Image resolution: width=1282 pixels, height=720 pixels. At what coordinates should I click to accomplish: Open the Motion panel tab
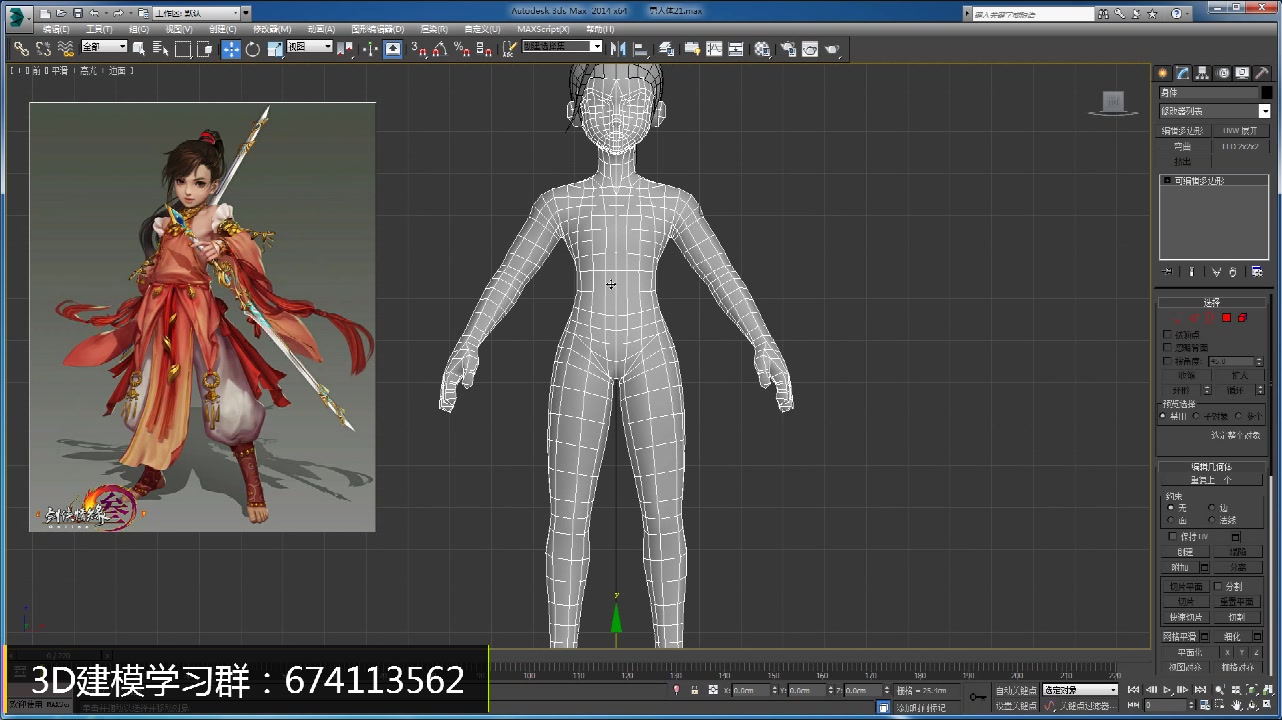click(1222, 73)
